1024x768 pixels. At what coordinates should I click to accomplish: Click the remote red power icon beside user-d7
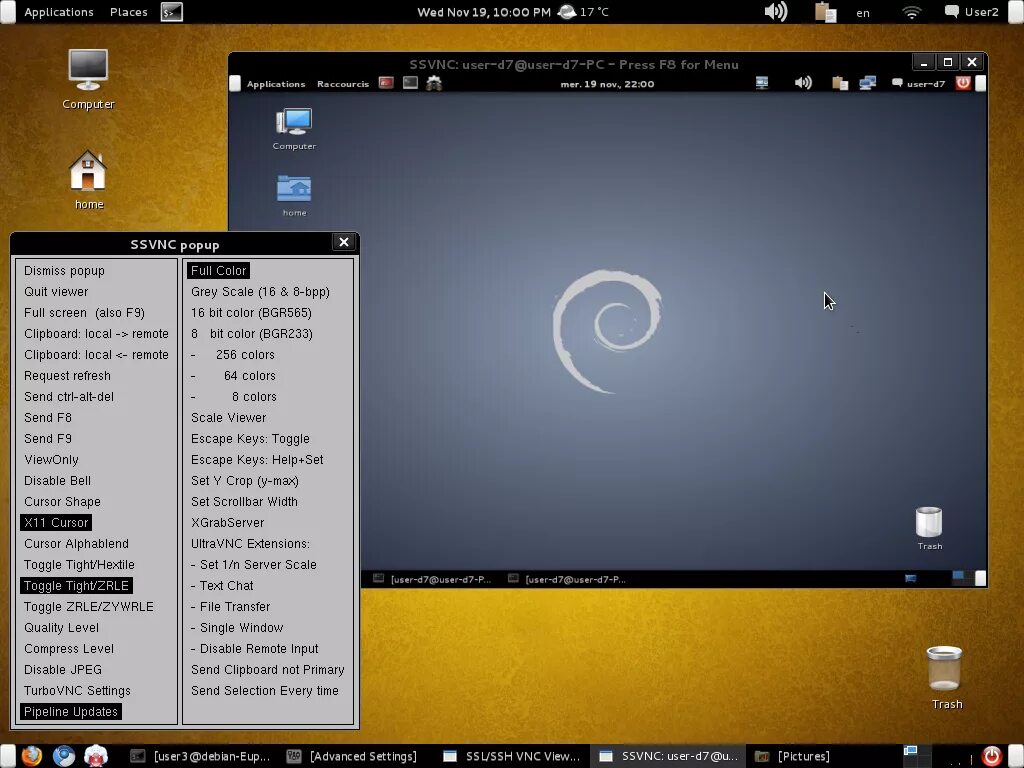pos(963,83)
